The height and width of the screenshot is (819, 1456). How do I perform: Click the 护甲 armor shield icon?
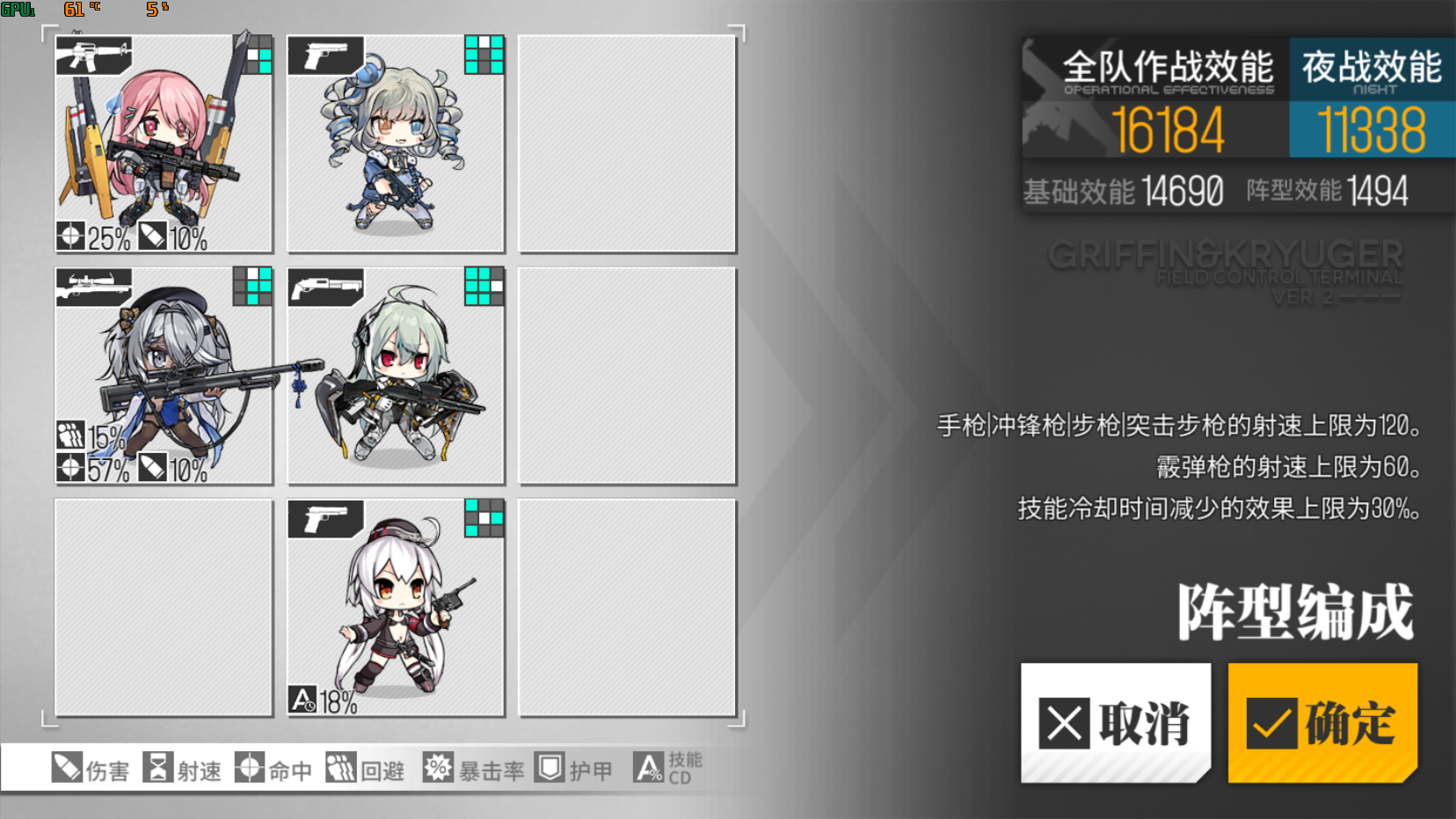pos(550,768)
